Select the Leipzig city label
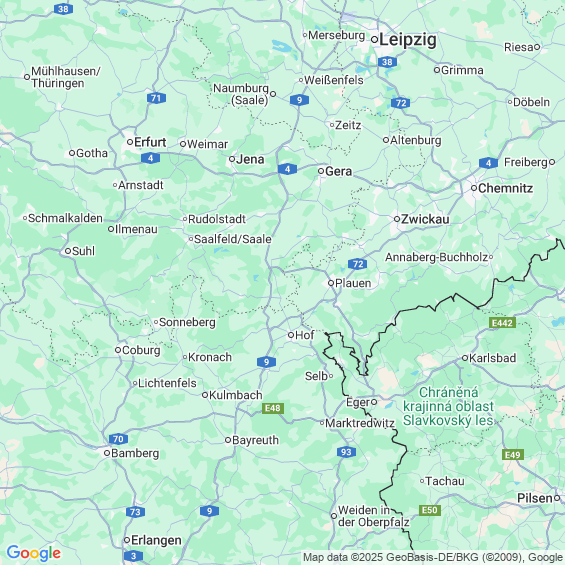Screen dimensions: 565x565 coord(408,39)
